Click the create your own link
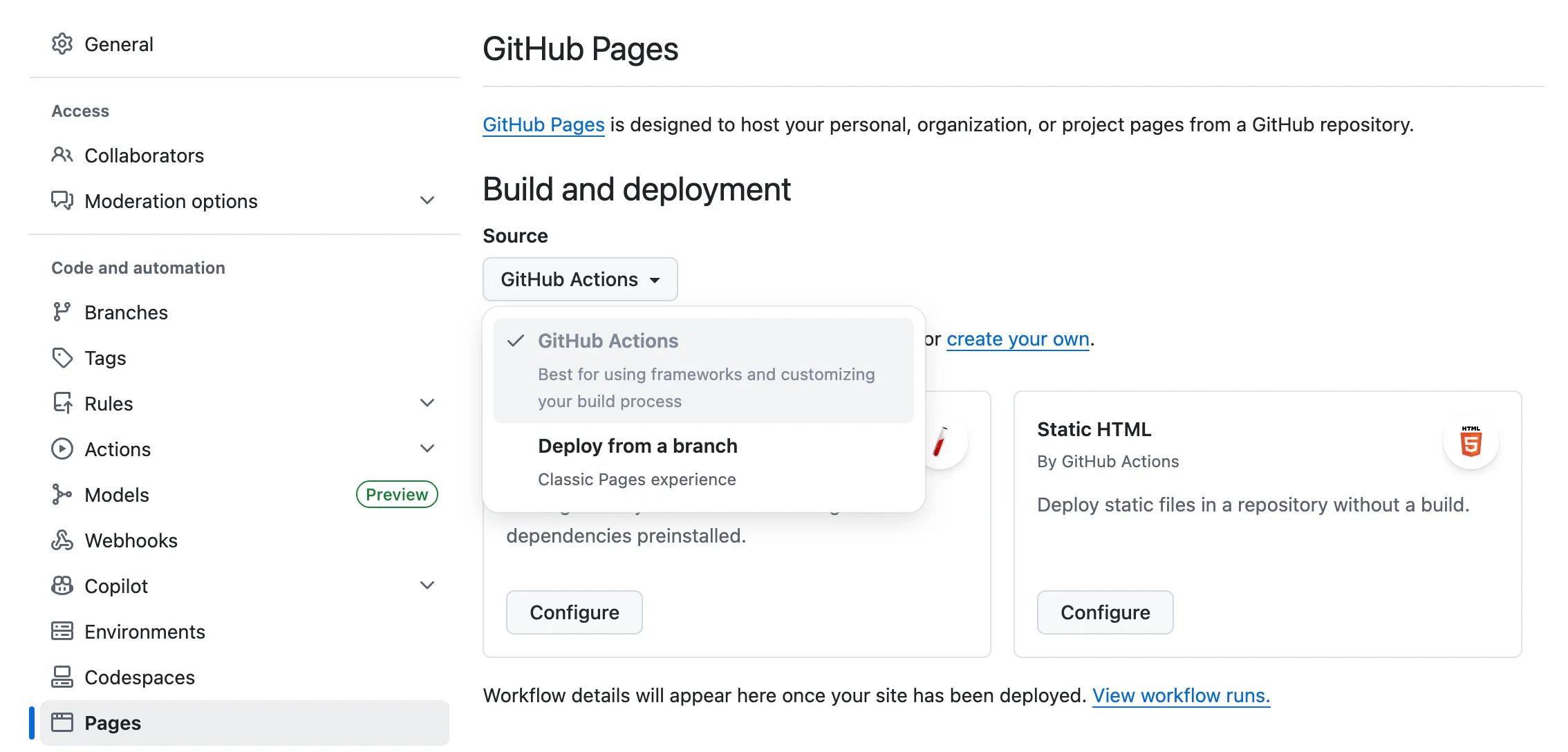The image size is (1568, 752). 1018,339
